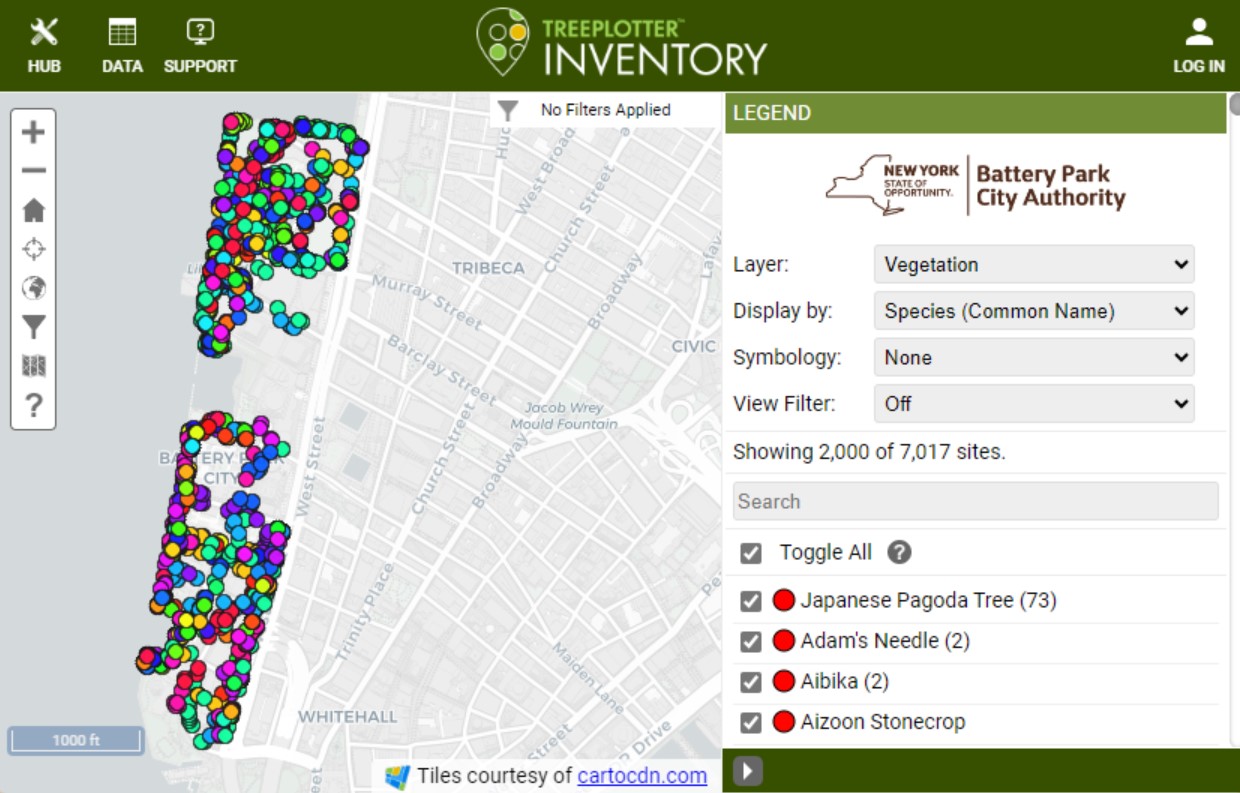Viewport: 1240px width, 793px height.
Task: Open the Layer dropdown showing Vegetation
Action: point(1034,265)
